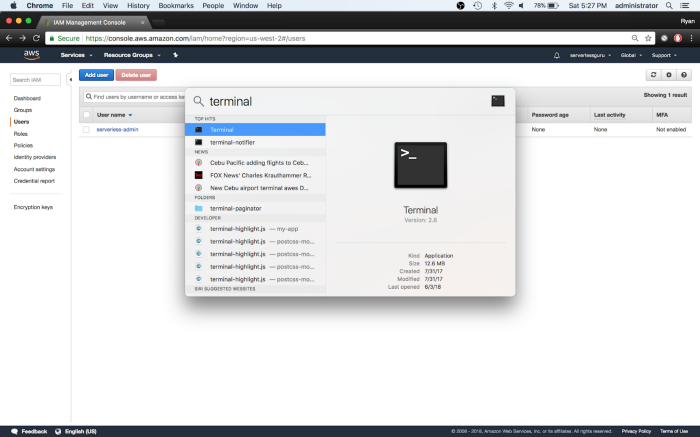Open IAM table settings gear
Screen dimensions: 700x437
tap(669, 75)
